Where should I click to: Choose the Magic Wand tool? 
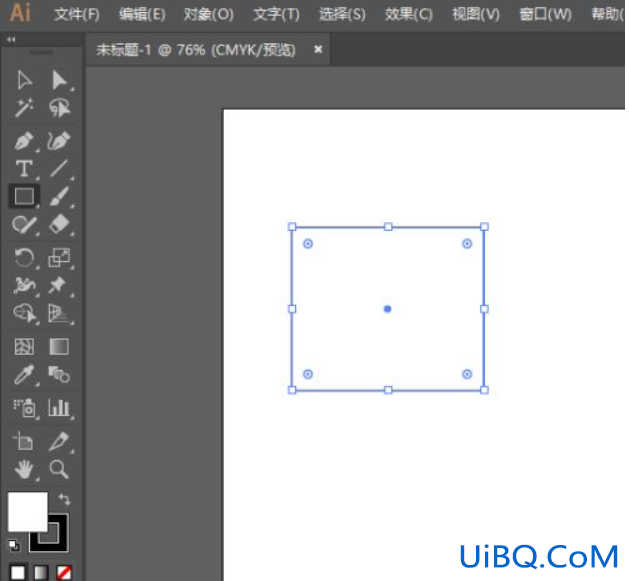click(24, 108)
